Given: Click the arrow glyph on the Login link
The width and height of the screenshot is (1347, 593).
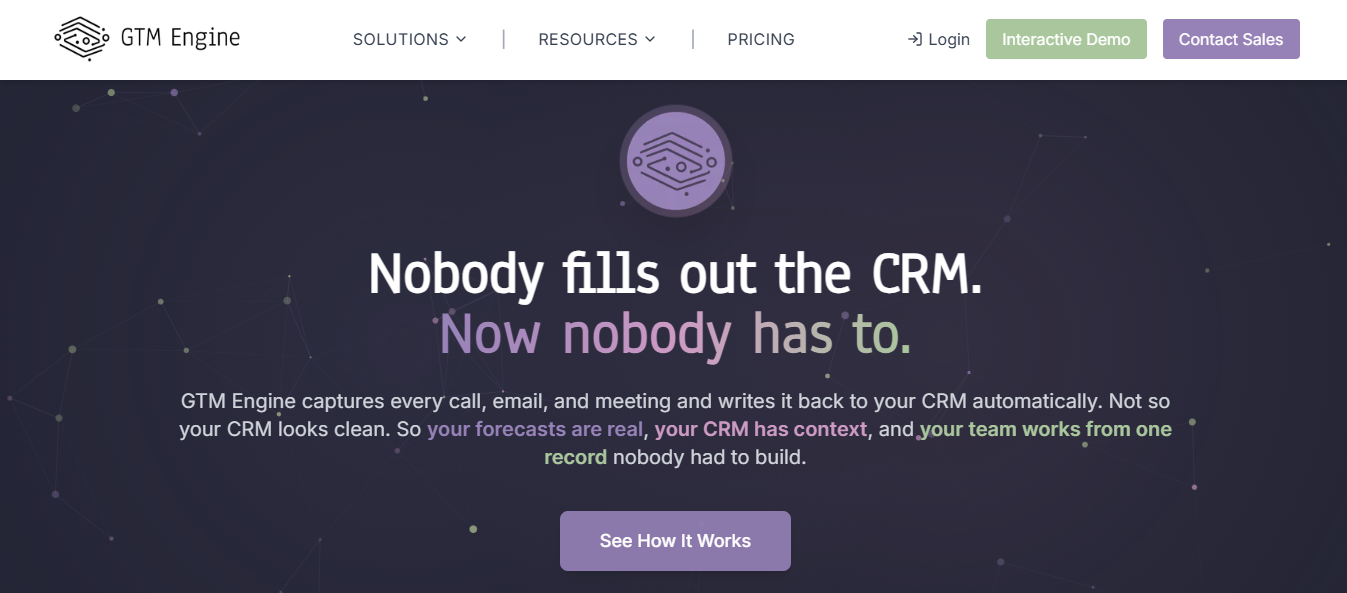Looking at the screenshot, I should click(x=914, y=39).
